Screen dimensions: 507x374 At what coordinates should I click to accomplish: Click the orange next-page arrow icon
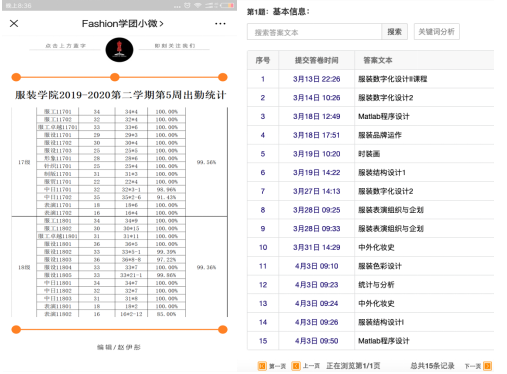tap(488, 366)
